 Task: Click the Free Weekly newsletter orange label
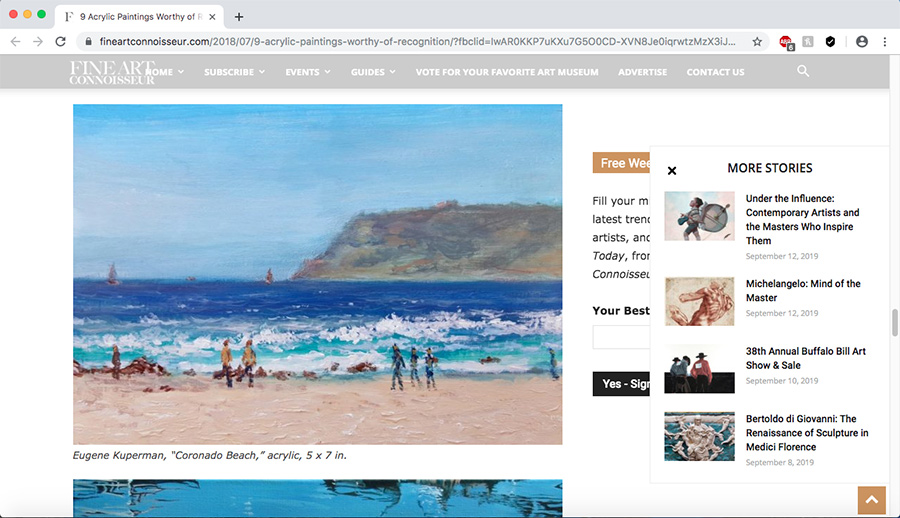(622, 163)
